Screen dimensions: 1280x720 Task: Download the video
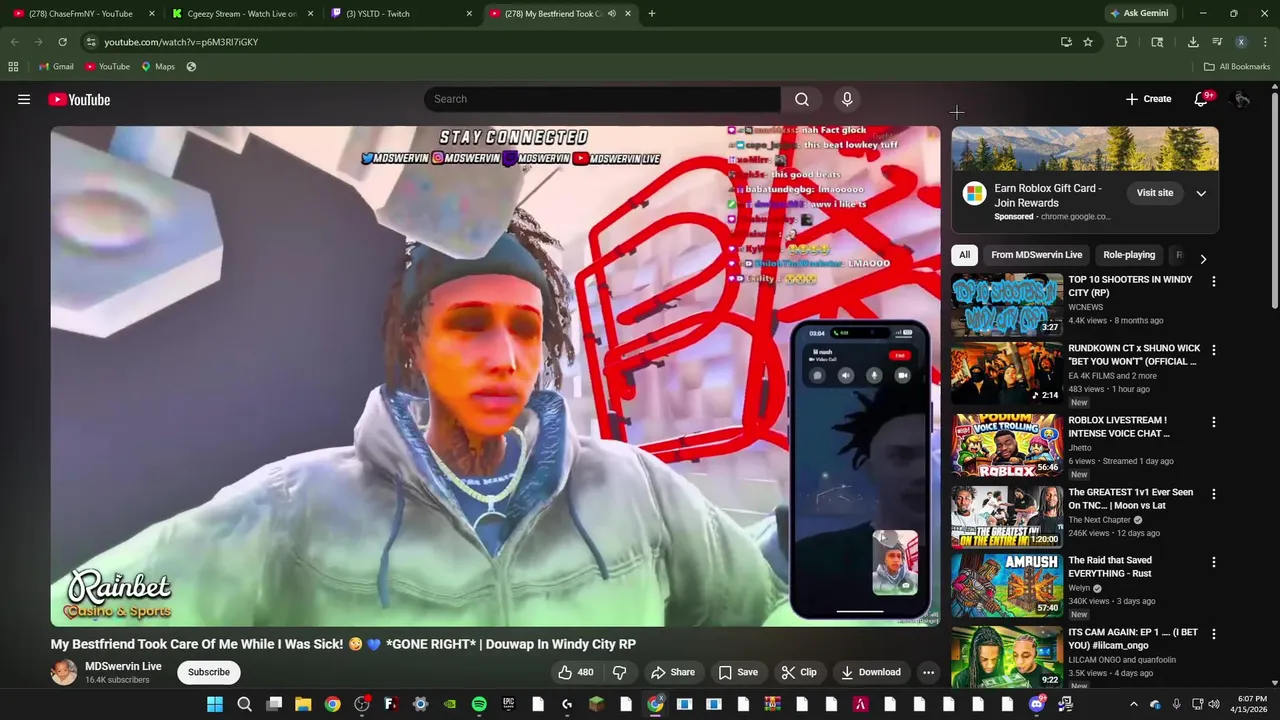point(870,672)
